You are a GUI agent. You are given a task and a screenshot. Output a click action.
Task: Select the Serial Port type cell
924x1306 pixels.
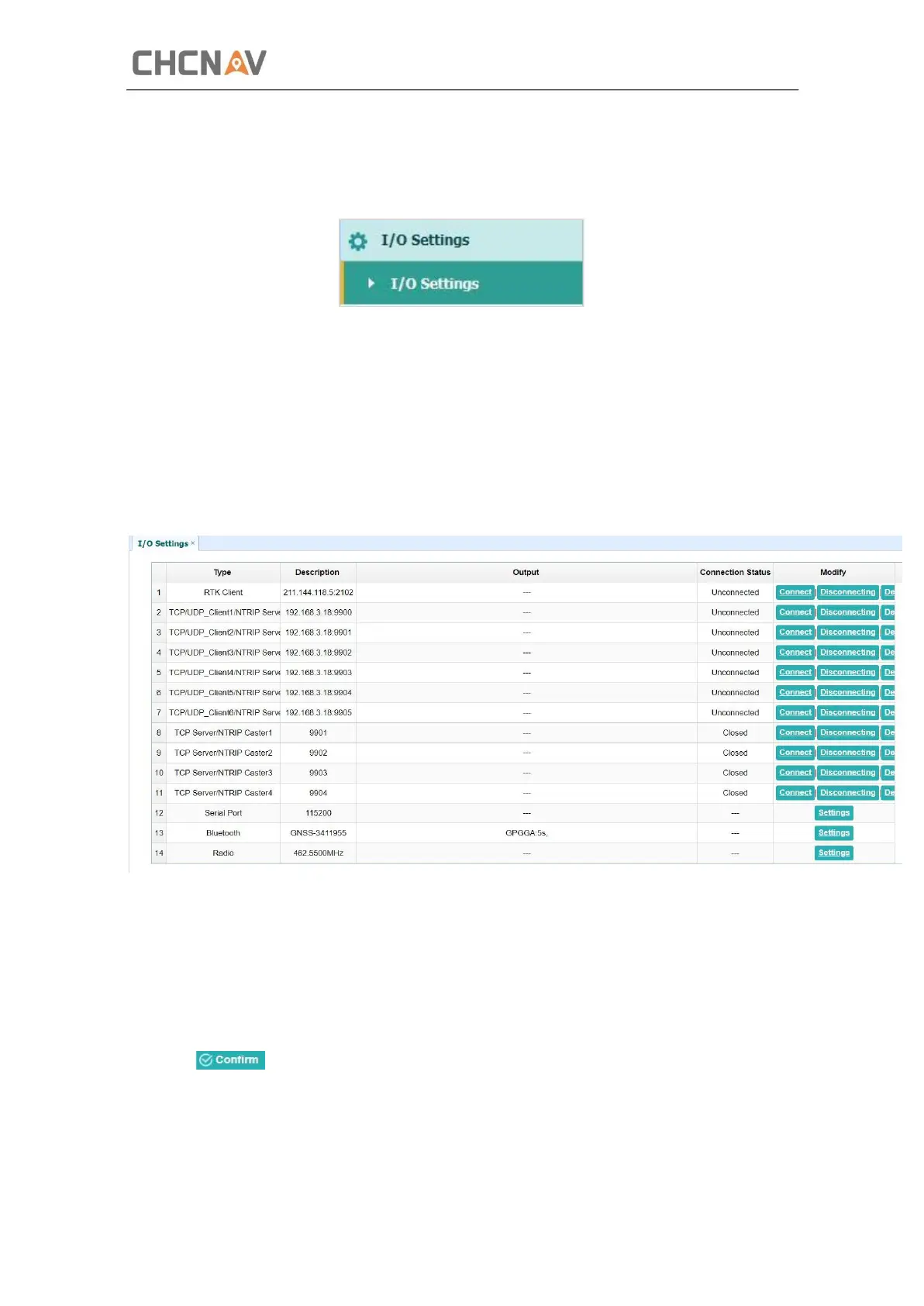(x=223, y=814)
